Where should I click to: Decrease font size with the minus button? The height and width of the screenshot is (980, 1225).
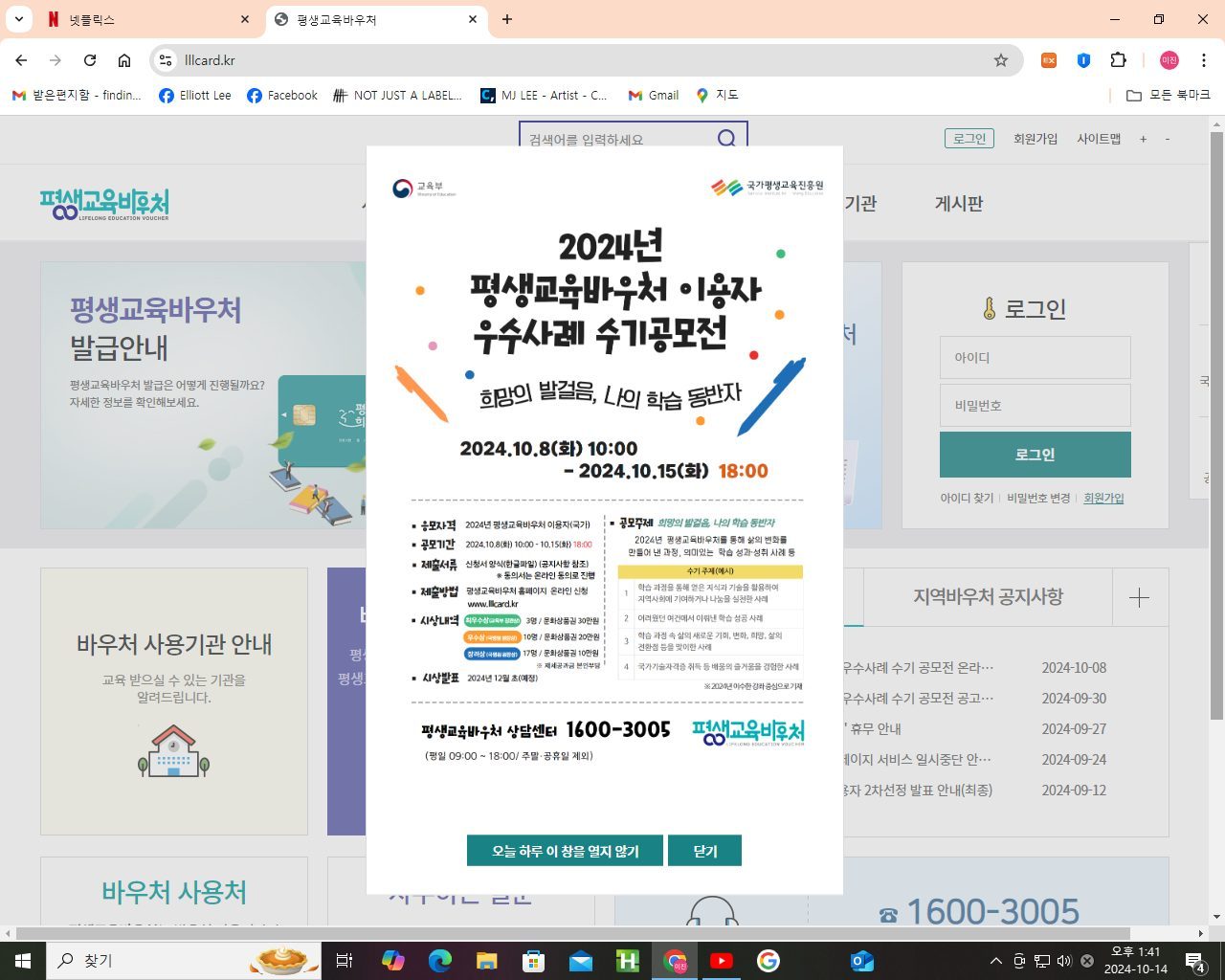pyautogui.click(x=1168, y=139)
